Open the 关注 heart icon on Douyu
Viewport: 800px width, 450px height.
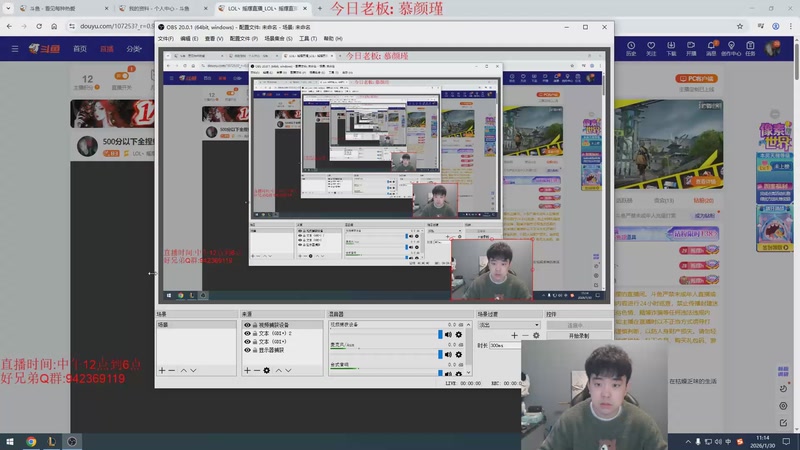(x=651, y=48)
